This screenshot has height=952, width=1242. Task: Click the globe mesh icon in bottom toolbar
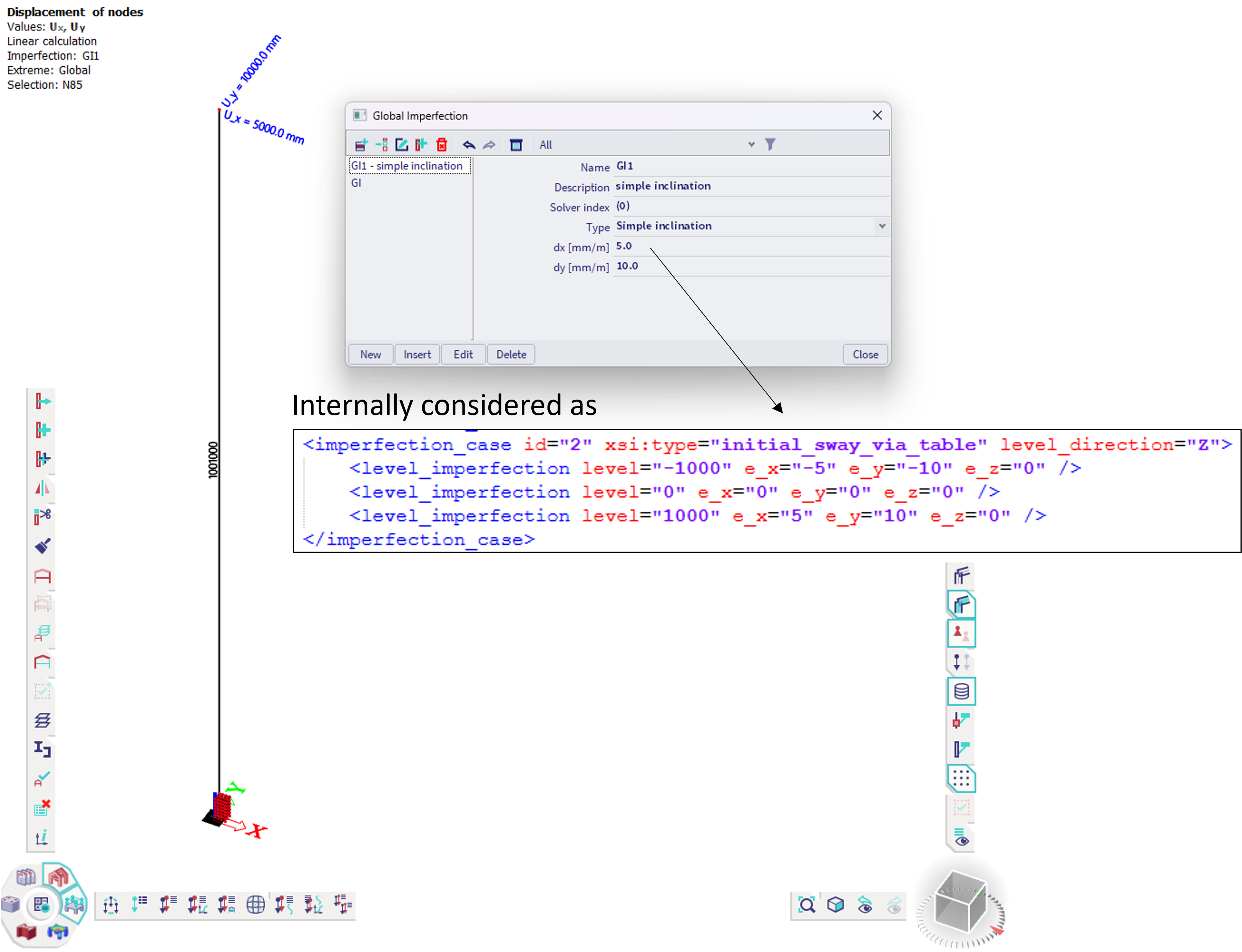pyautogui.click(x=256, y=905)
